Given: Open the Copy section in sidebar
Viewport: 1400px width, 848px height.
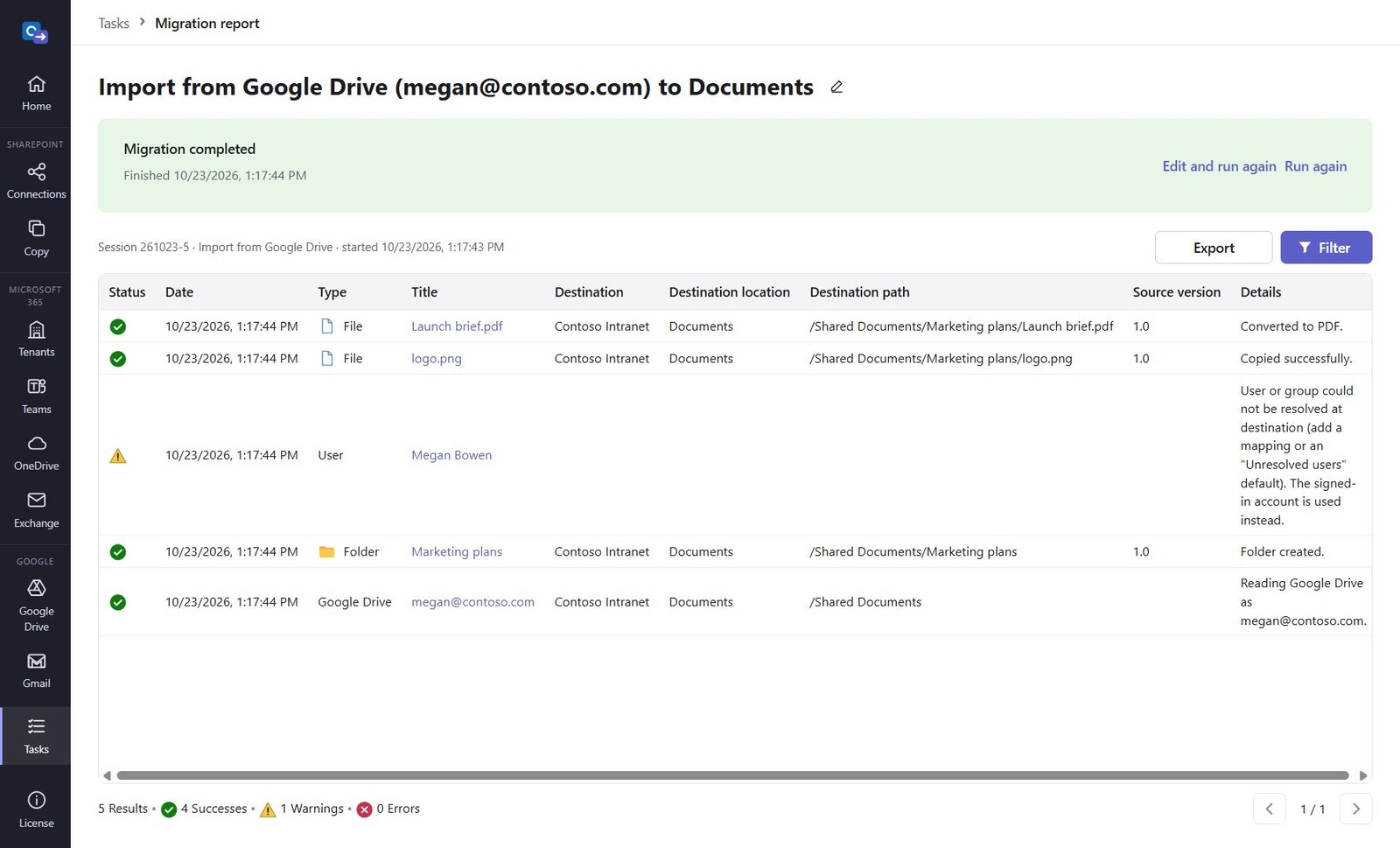Looking at the screenshot, I should 36,238.
